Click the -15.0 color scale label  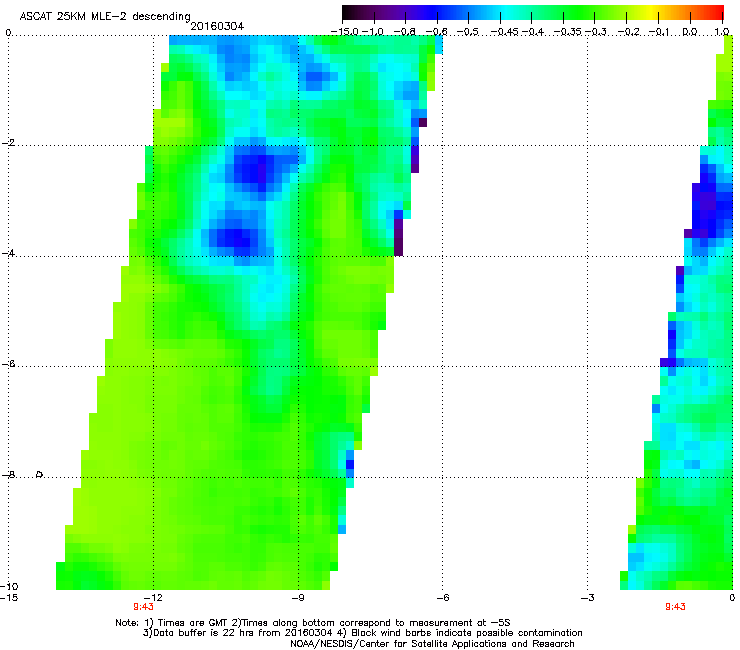coord(346,32)
